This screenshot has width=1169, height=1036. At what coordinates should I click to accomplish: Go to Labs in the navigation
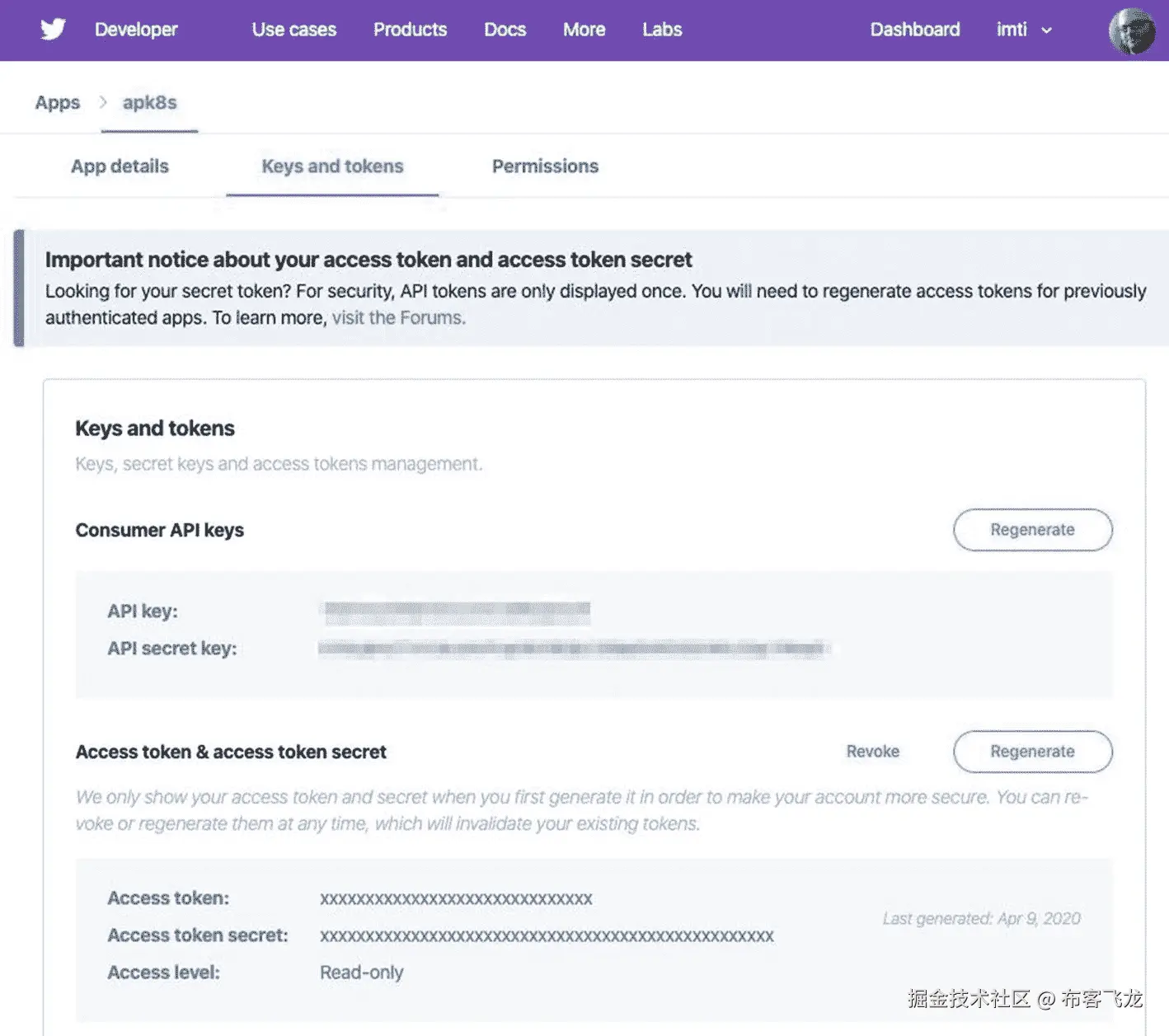click(x=662, y=30)
